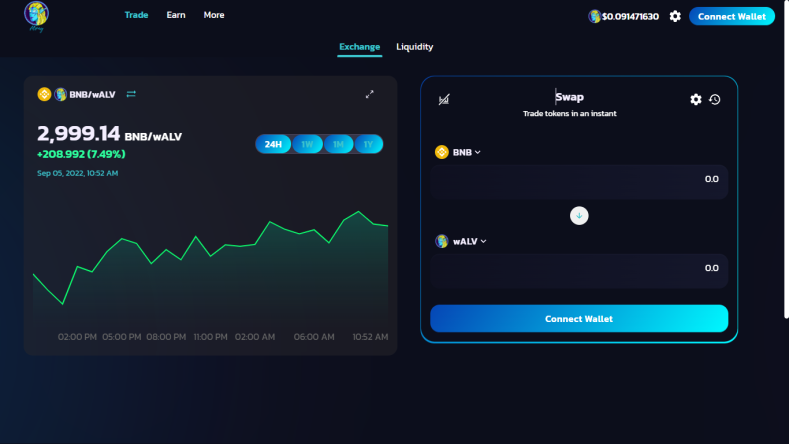Expand the price chart to fullscreen
789x444 pixels.
(369, 94)
